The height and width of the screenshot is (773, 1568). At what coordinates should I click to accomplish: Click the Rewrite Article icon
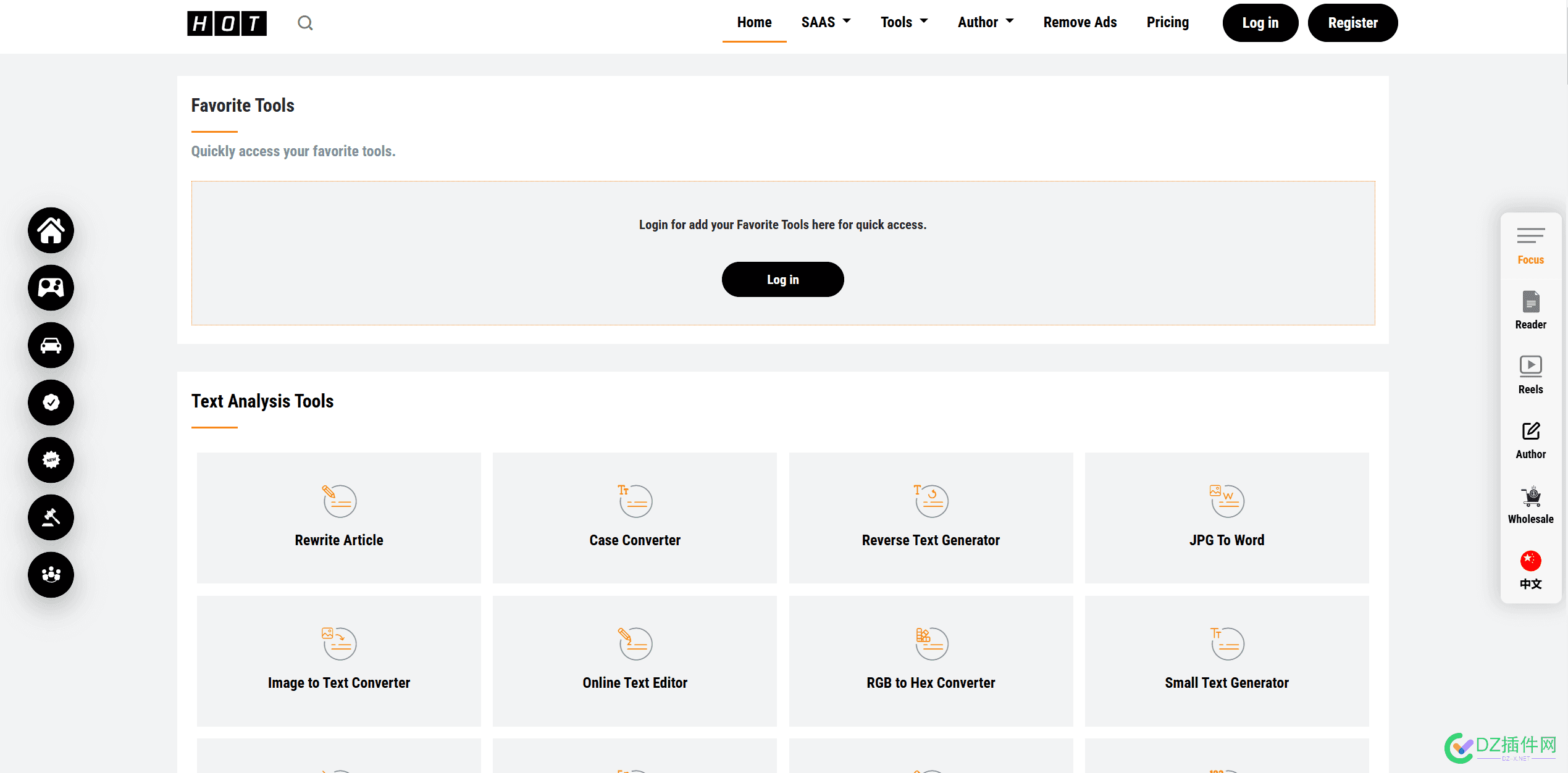[339, 501]
